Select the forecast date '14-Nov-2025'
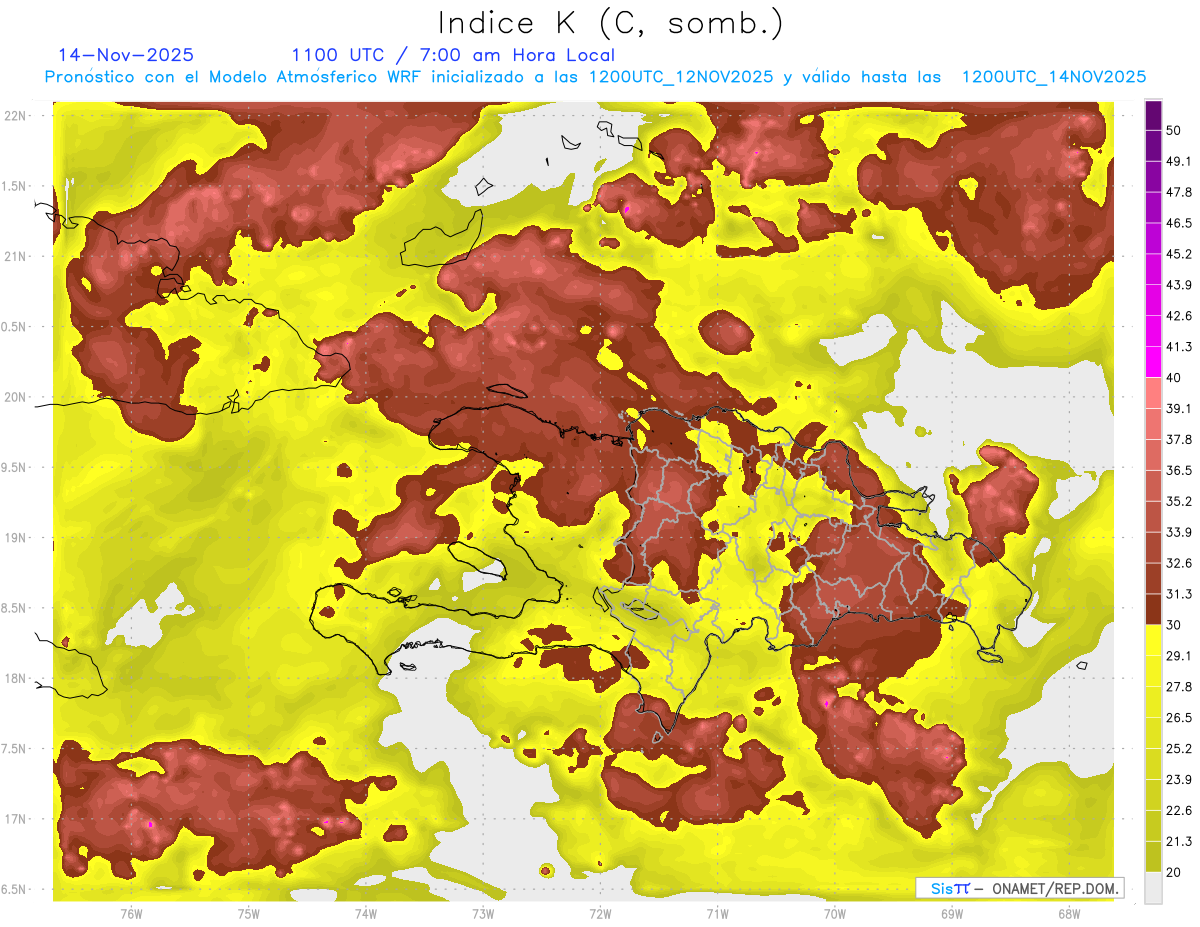This screenshot has width=1200, height=927. pyautogui.click(x=126, y=55)
